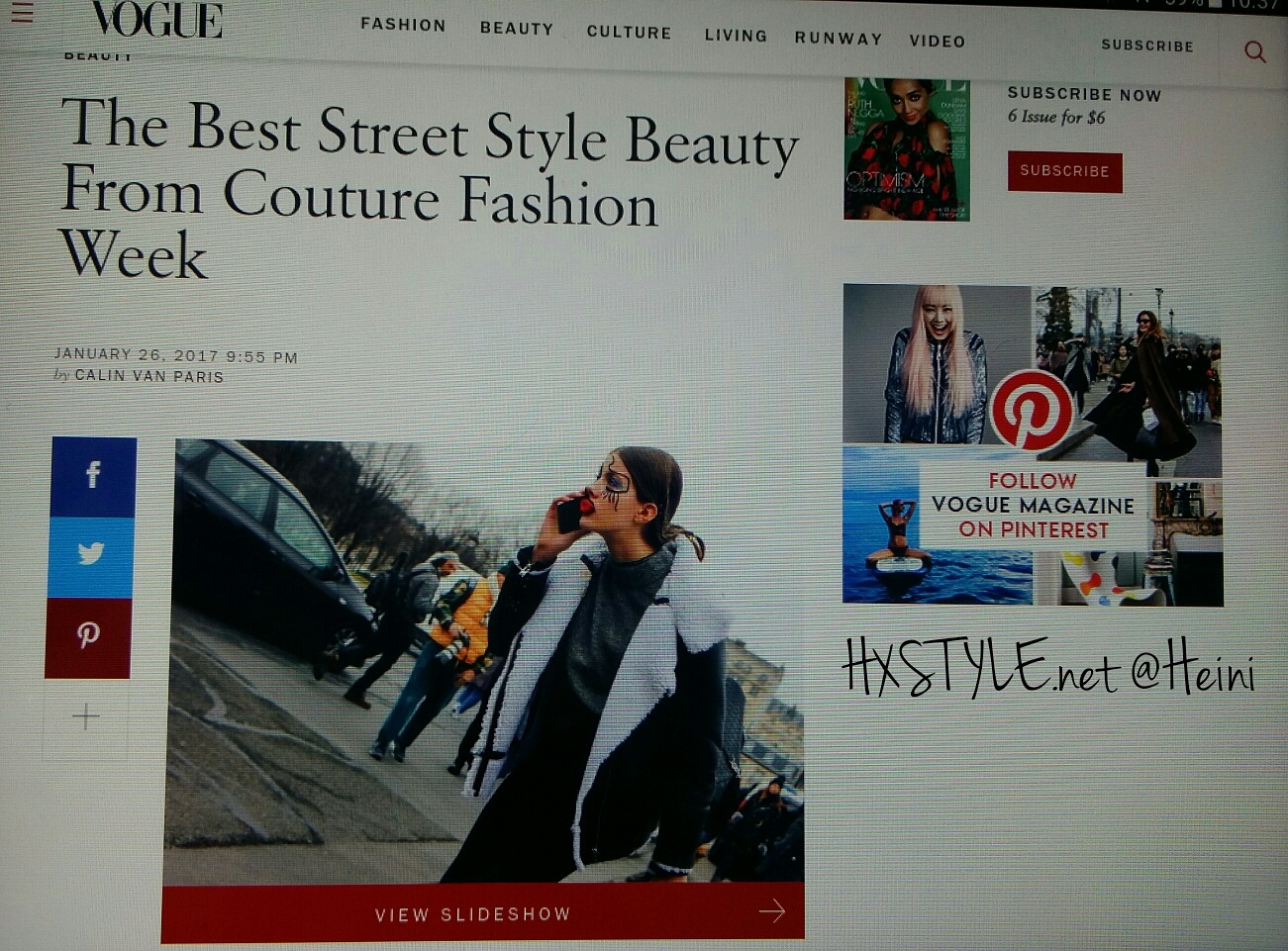Navigate to the Culture section
The height and width of the screenshot is (951, 1288).
click(x=629, y=32)
